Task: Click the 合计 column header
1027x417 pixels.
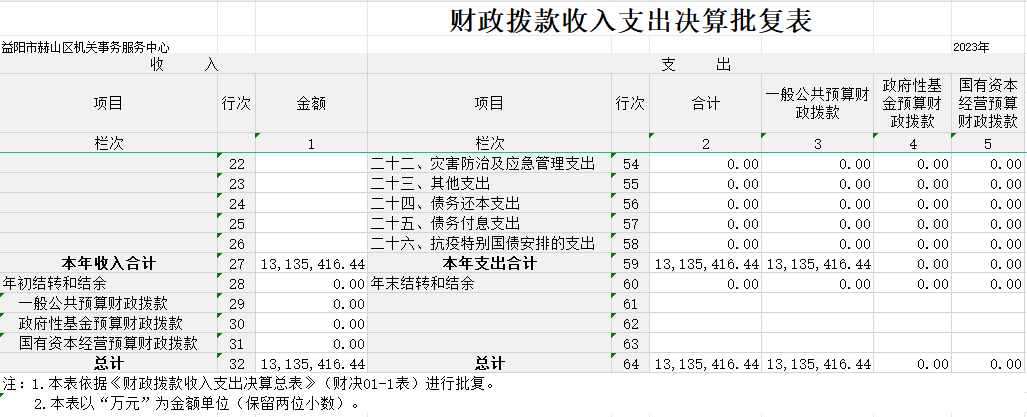Action: pyautogui.click(x=705, y=103)
